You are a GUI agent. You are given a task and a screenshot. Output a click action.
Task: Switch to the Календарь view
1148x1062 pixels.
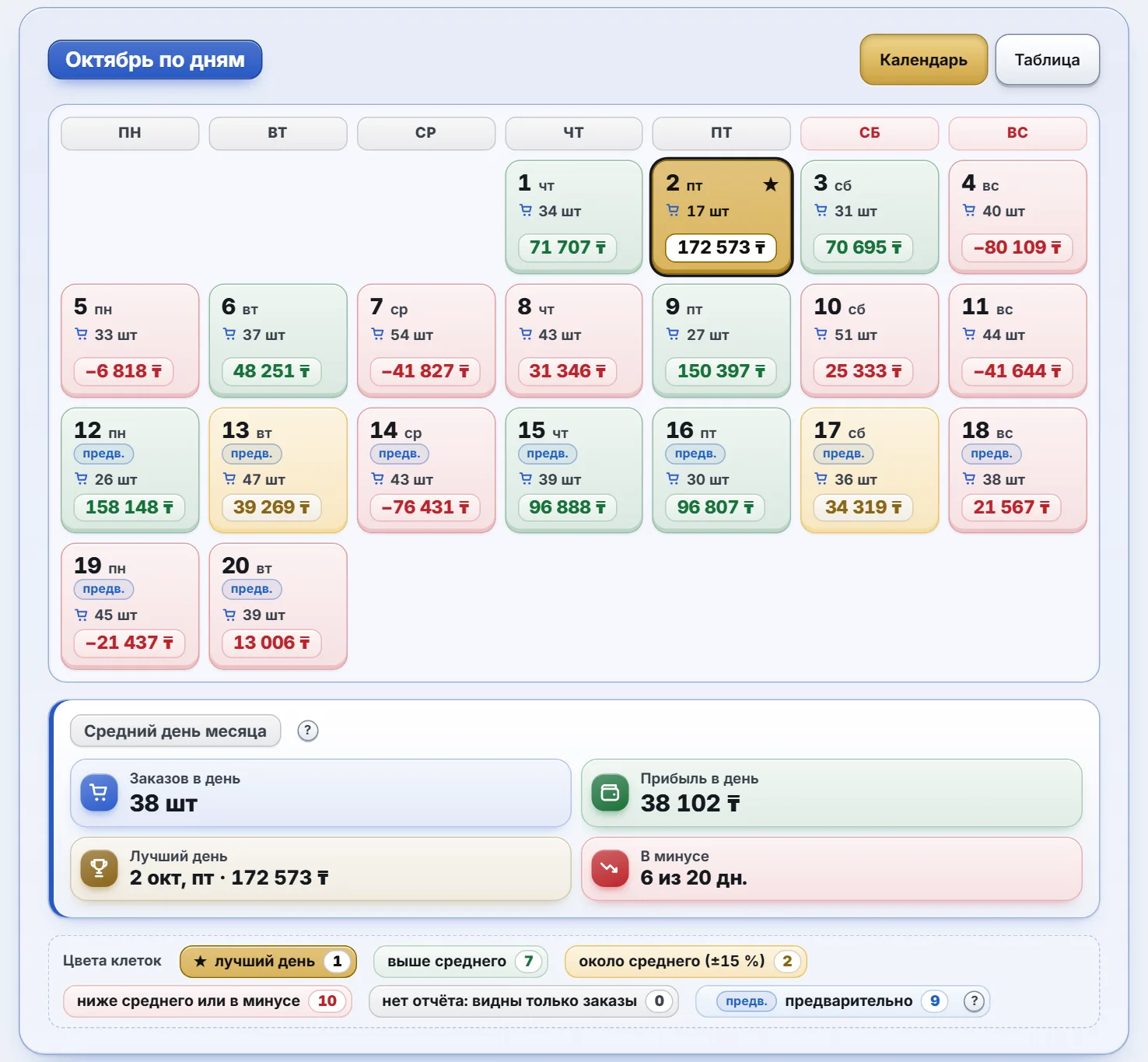point(923,60)
